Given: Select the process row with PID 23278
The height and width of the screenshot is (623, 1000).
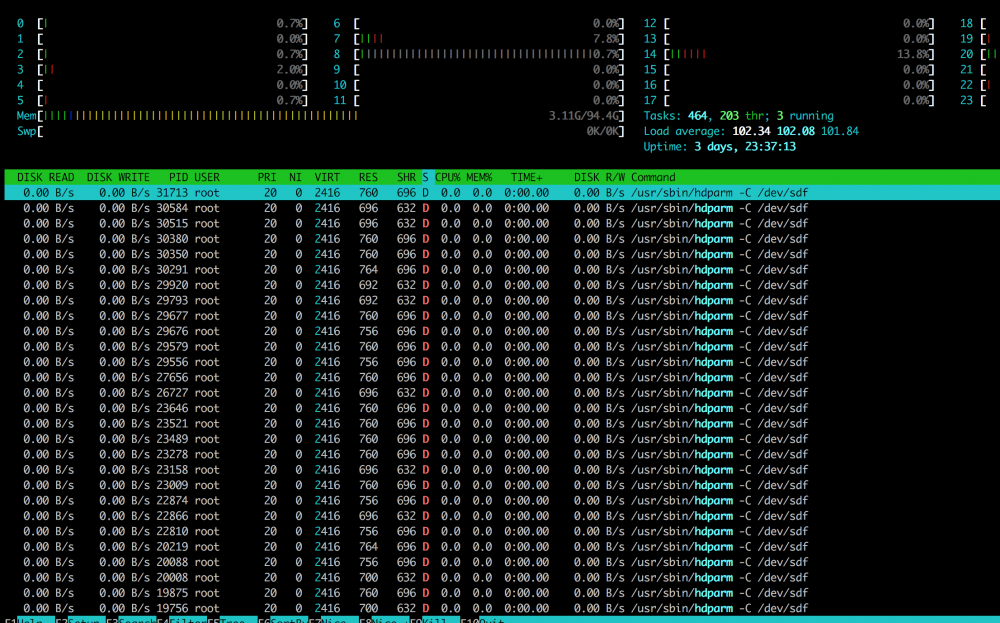Looking at the screenshot, I should pyautogui.click(x=502, y=454).
